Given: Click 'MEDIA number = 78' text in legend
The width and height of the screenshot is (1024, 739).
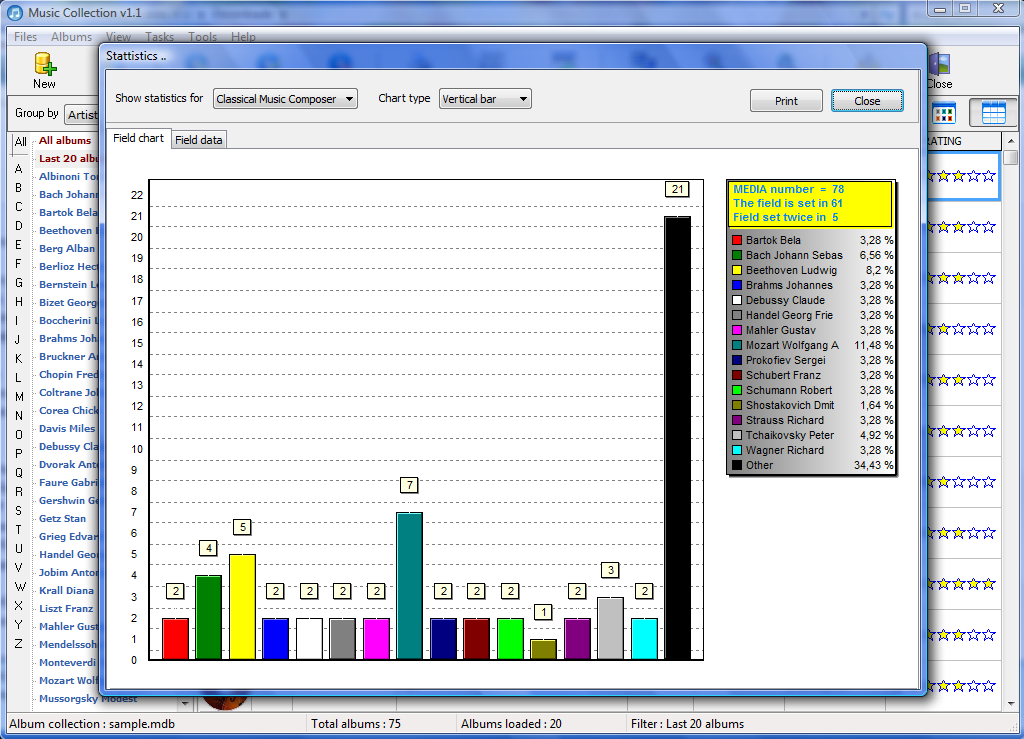Looking at the screenshot, I should (788, 189).
